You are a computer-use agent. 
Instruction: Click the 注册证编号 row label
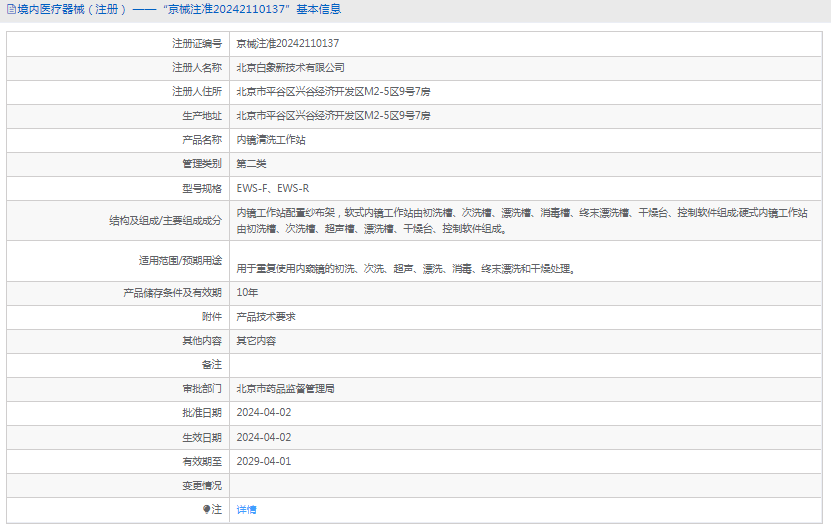(197, 43)
